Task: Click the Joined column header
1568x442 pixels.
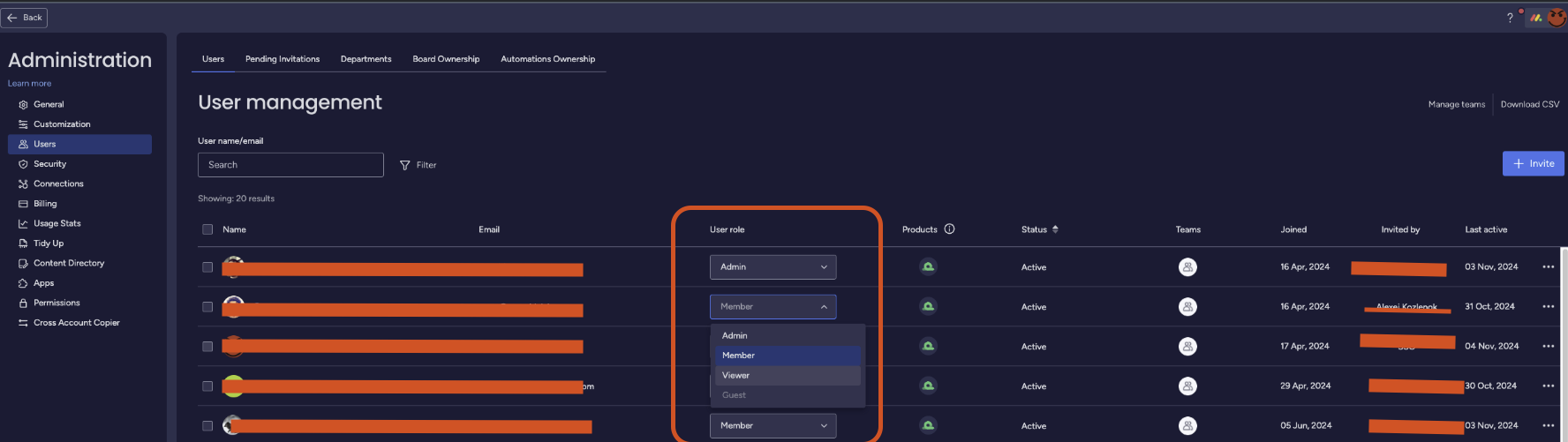Action: click(1293, 229)
